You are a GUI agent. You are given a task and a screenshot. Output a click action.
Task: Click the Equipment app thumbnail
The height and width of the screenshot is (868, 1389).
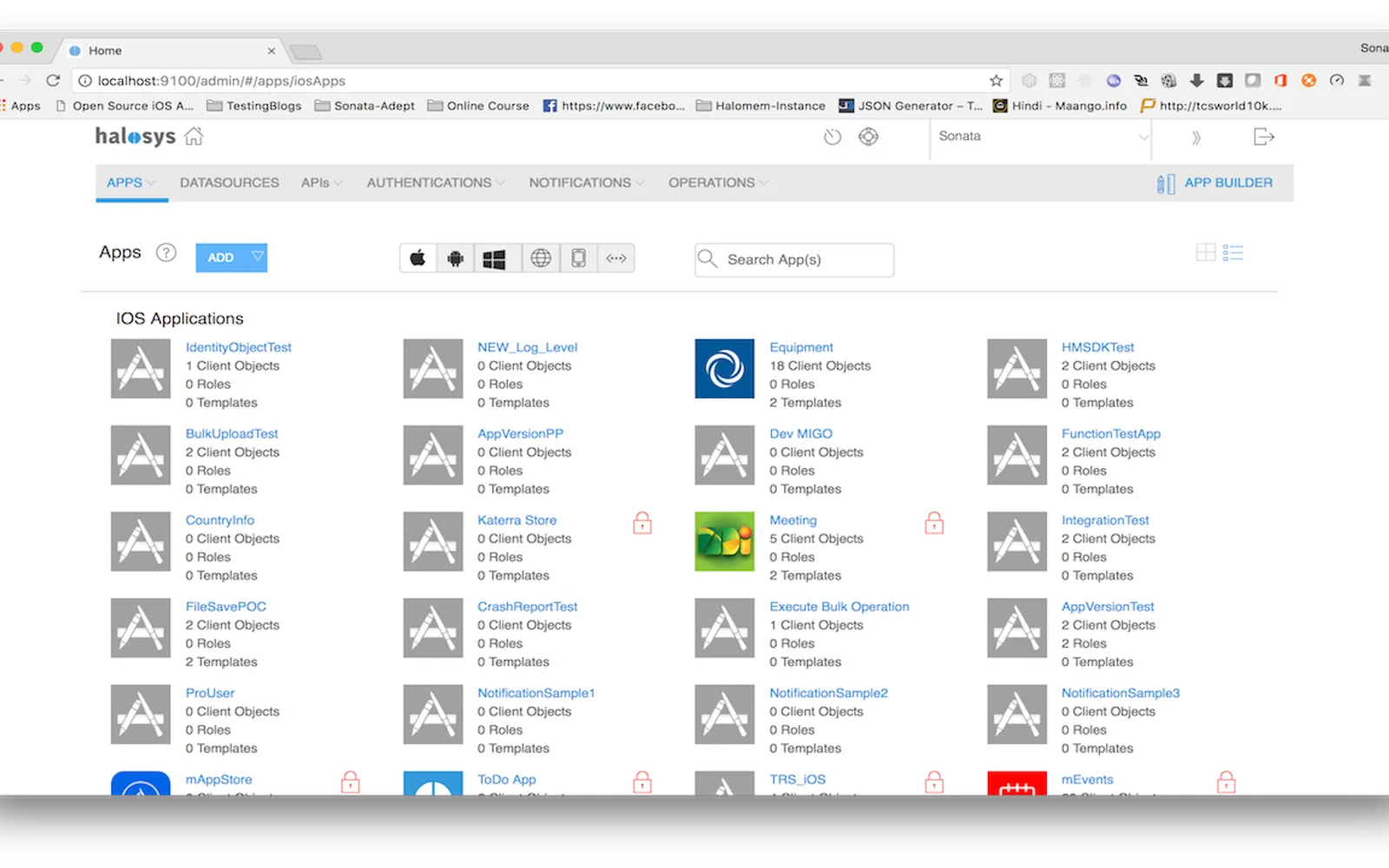click(x=725, y=369)
